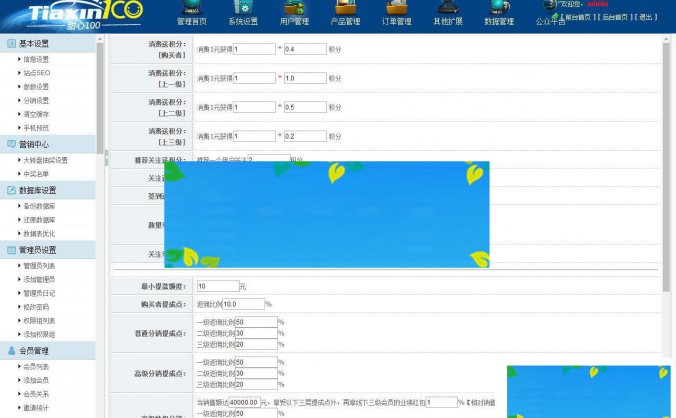Open 权限组列表 in the sidebar
Viewport: 676px width, 418px height.
[x=39, y=321]
